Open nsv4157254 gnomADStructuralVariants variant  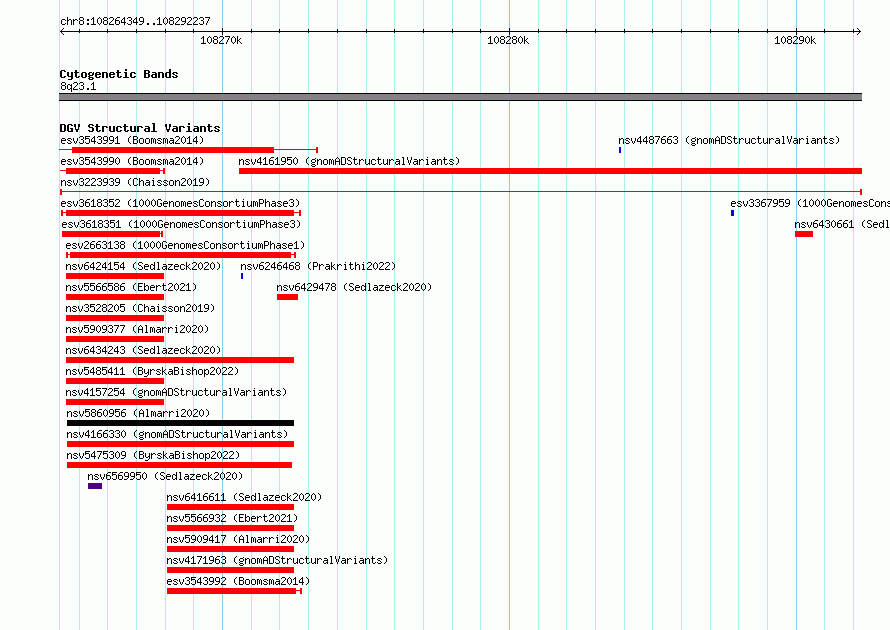[176, 392]
